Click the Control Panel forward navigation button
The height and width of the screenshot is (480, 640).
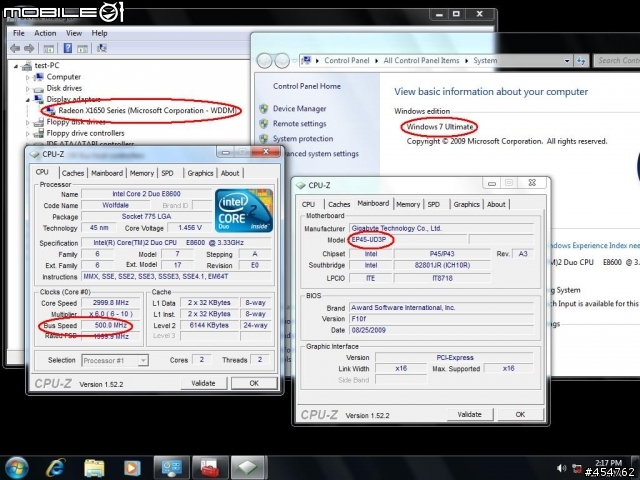tap(282, 61)
